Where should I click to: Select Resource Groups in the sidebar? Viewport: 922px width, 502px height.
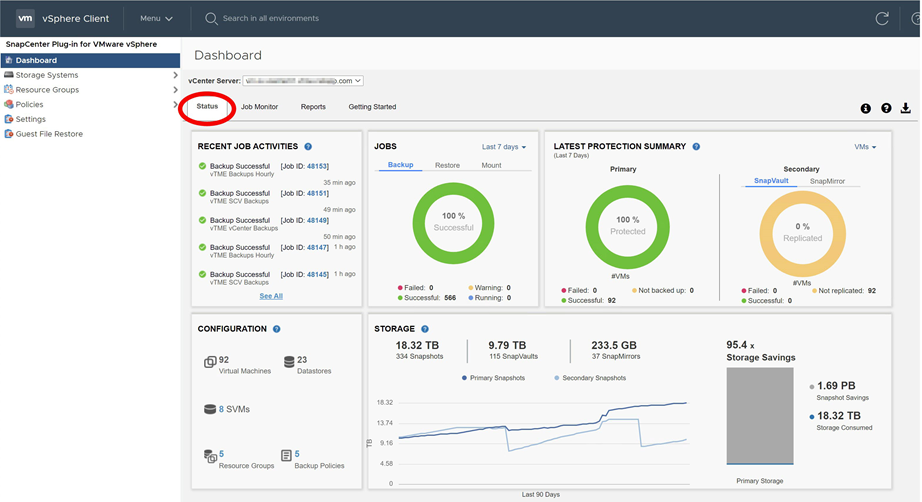click(x=47, y=90)
